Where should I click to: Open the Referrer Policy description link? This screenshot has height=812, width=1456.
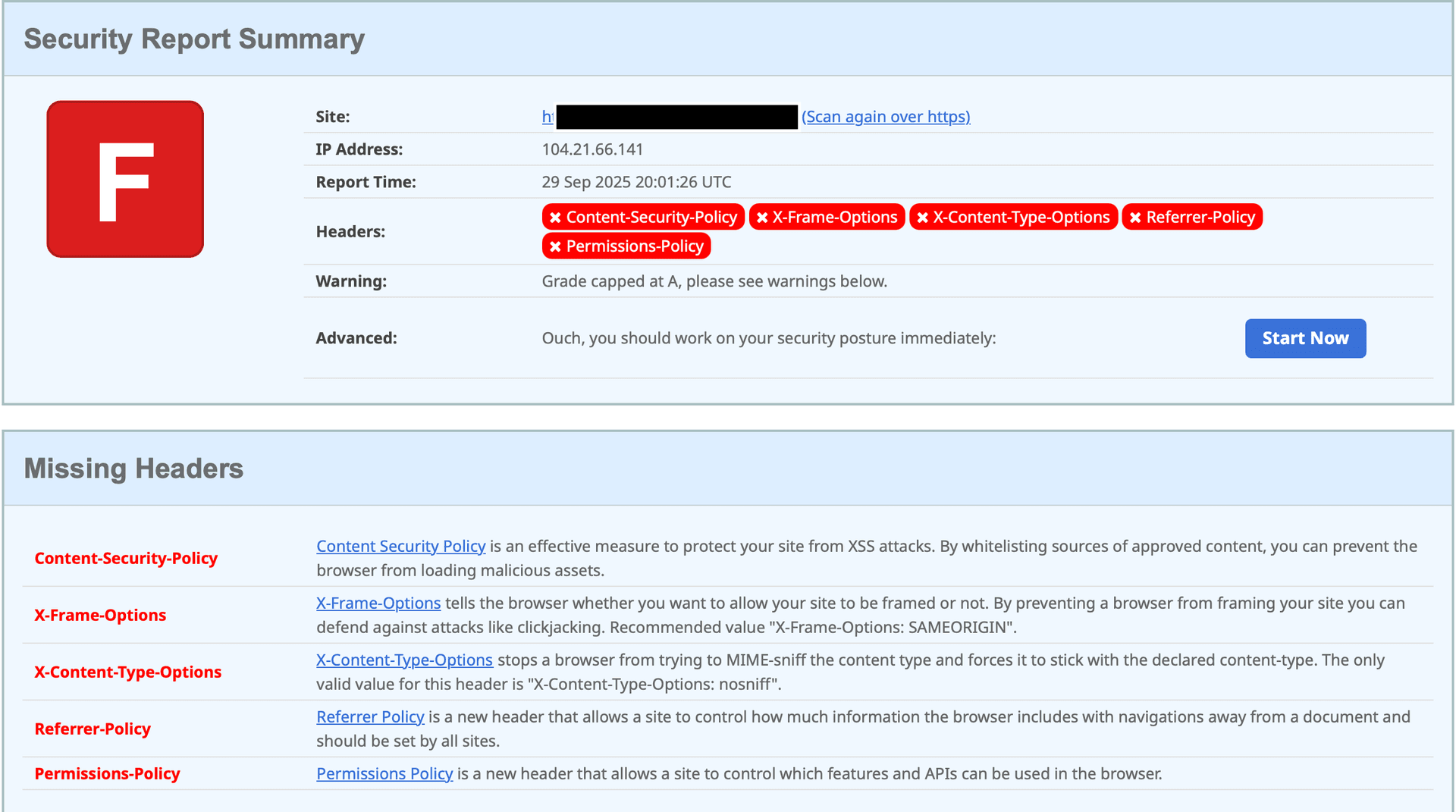(x=370, y=717)
